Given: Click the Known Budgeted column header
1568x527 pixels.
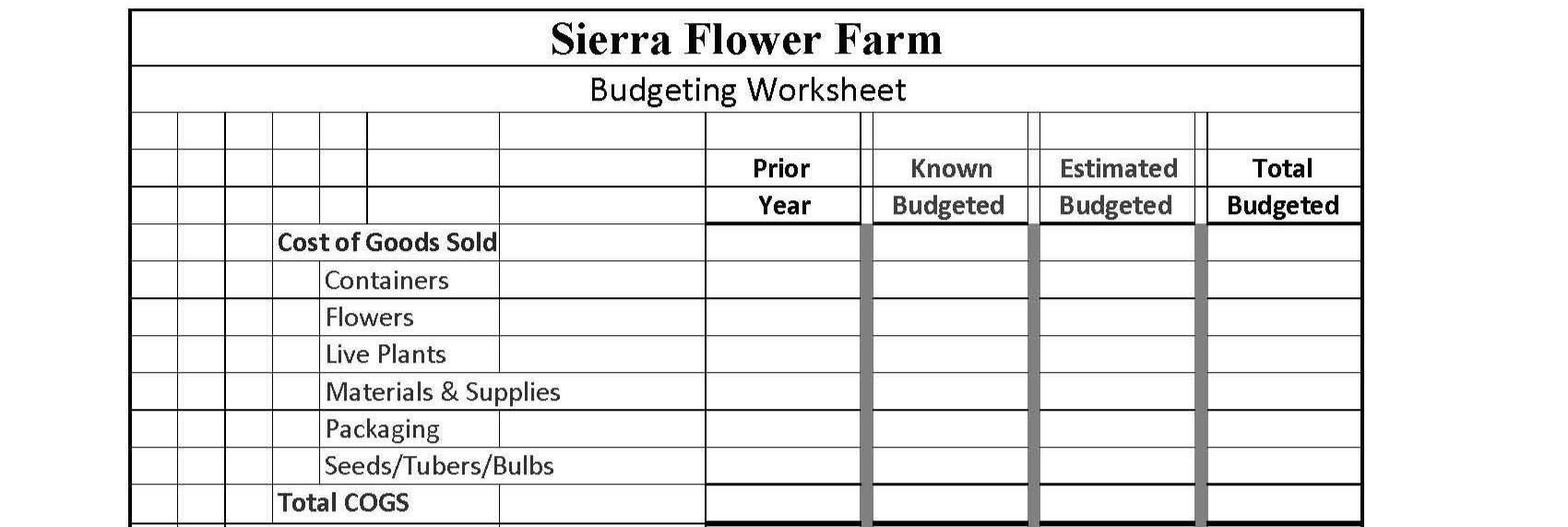Looking at the screenshot, I should [949, 186].
